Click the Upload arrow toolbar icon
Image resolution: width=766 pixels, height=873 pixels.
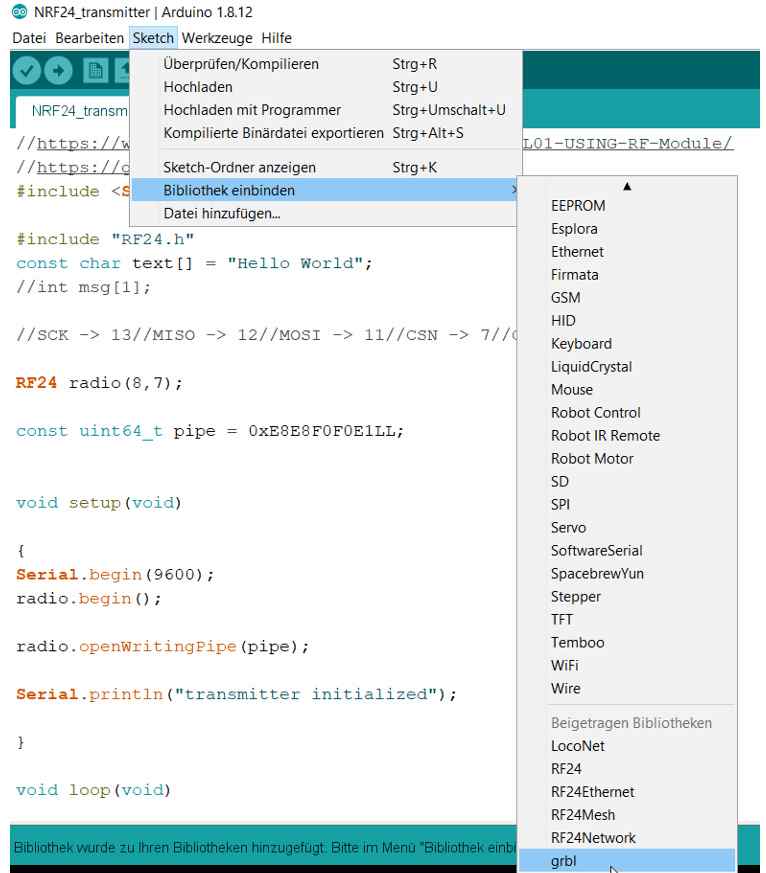(60, 72)
